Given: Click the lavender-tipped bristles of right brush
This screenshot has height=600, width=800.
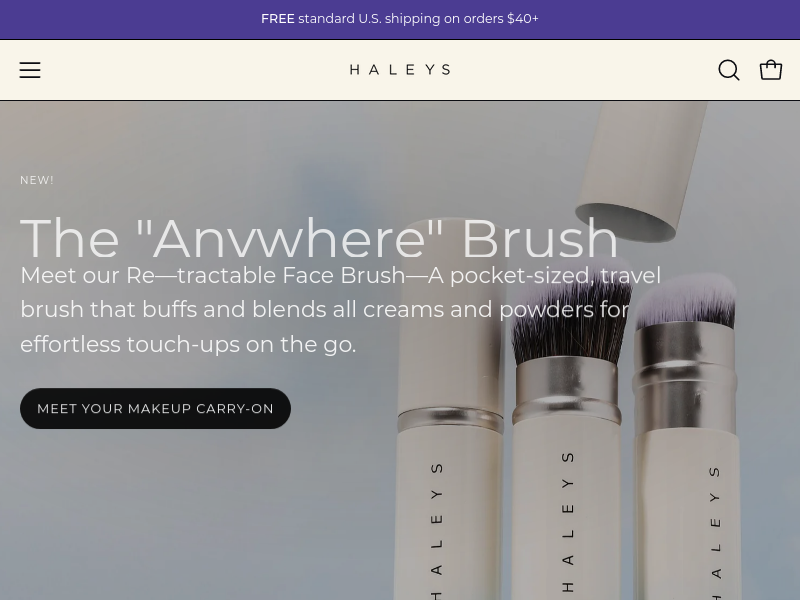Looking at the screenshot, I should click(x=686, y=301).
